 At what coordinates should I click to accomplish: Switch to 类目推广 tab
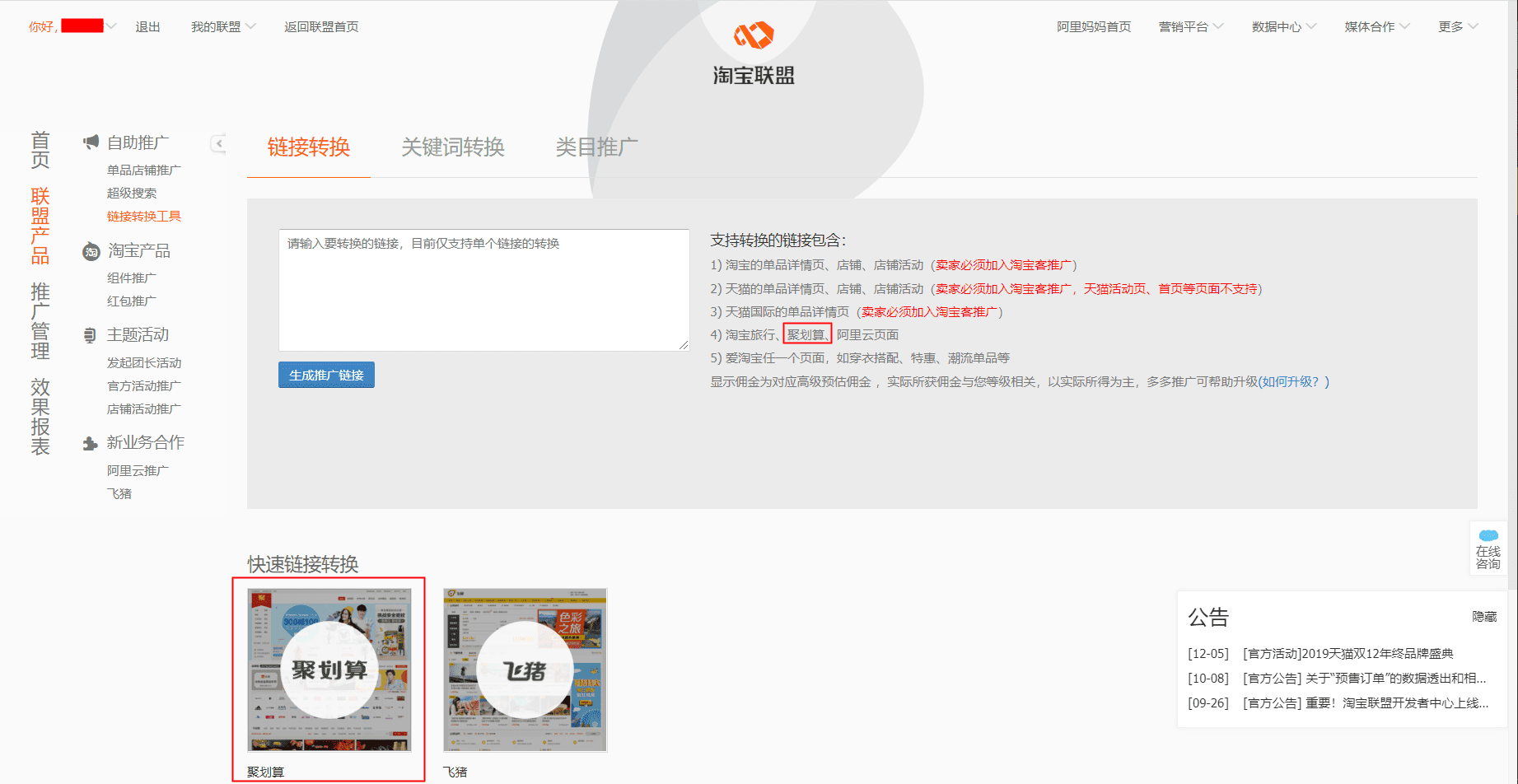(x=596, y=147)
